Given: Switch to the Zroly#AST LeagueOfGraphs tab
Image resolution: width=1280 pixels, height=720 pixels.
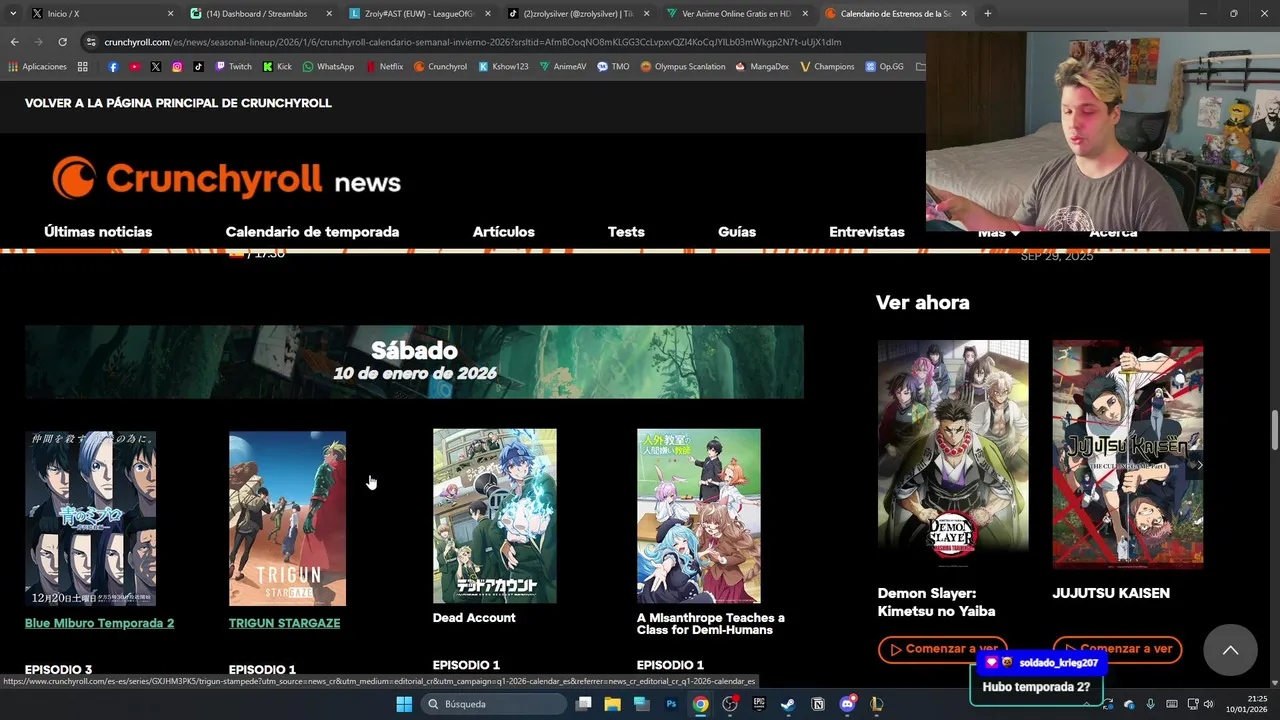Looking at the screenshot, I should (x=418, y=14).
